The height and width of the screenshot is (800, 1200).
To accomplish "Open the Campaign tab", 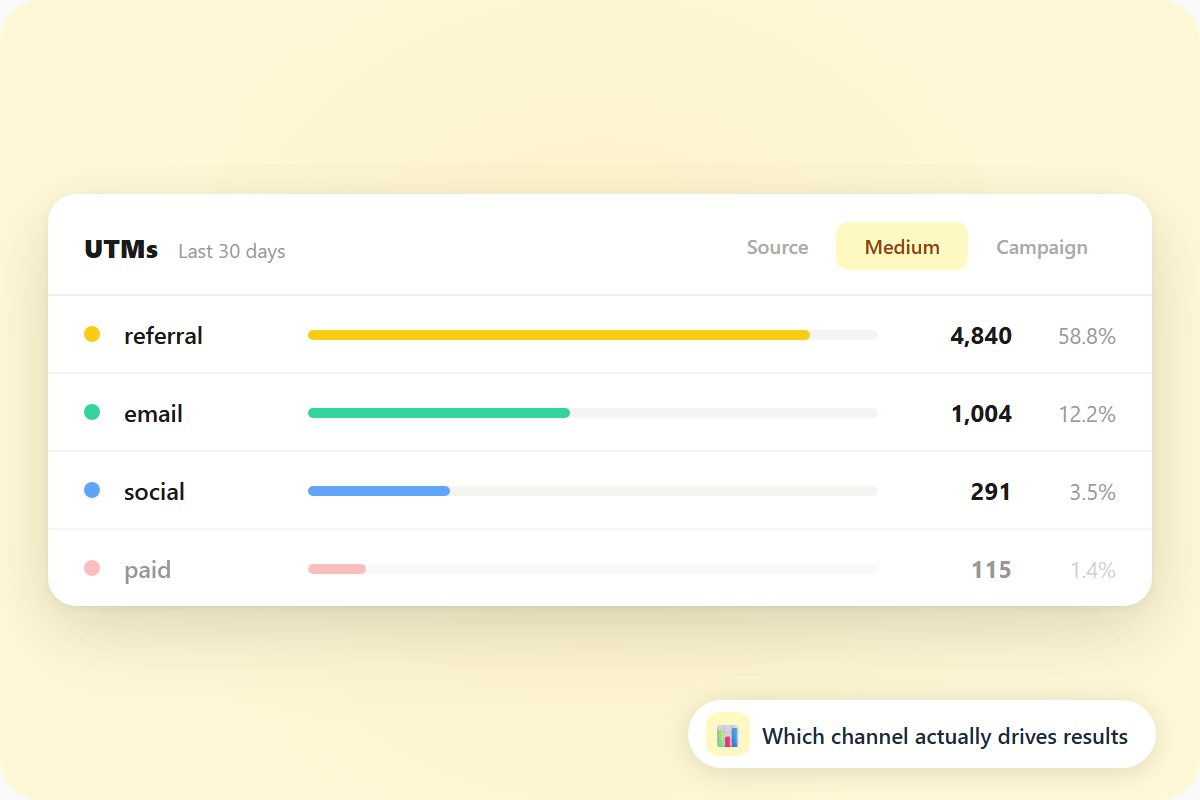I will pyautogui.click(x=1042, y=247).
